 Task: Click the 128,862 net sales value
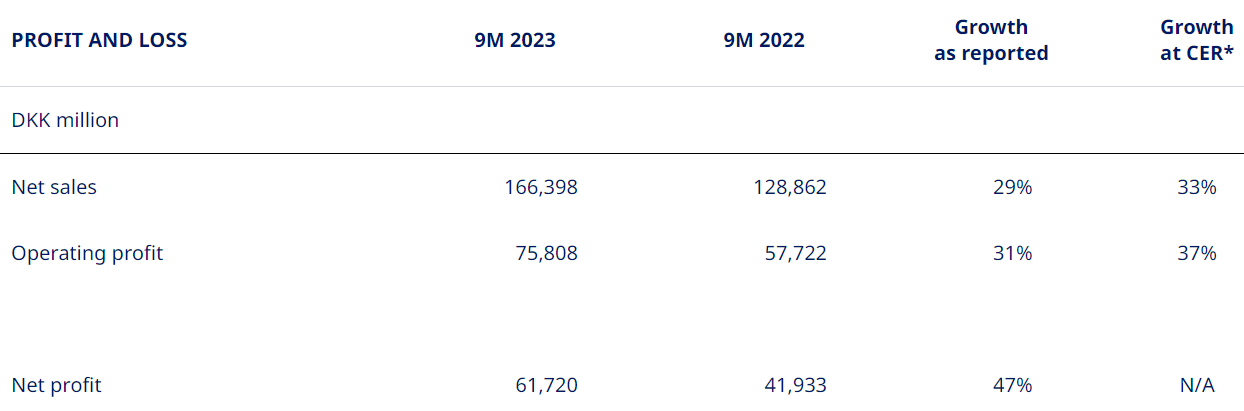click(x=790, y=187)
